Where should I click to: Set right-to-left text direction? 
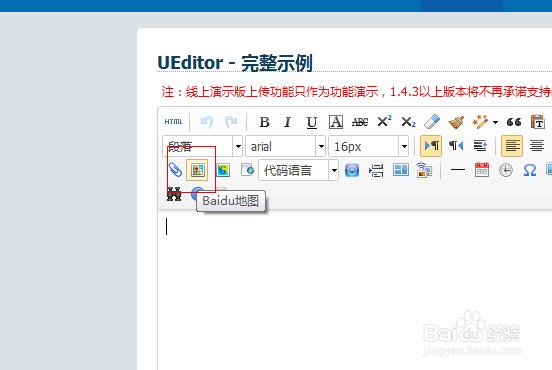tap(456, 146)
